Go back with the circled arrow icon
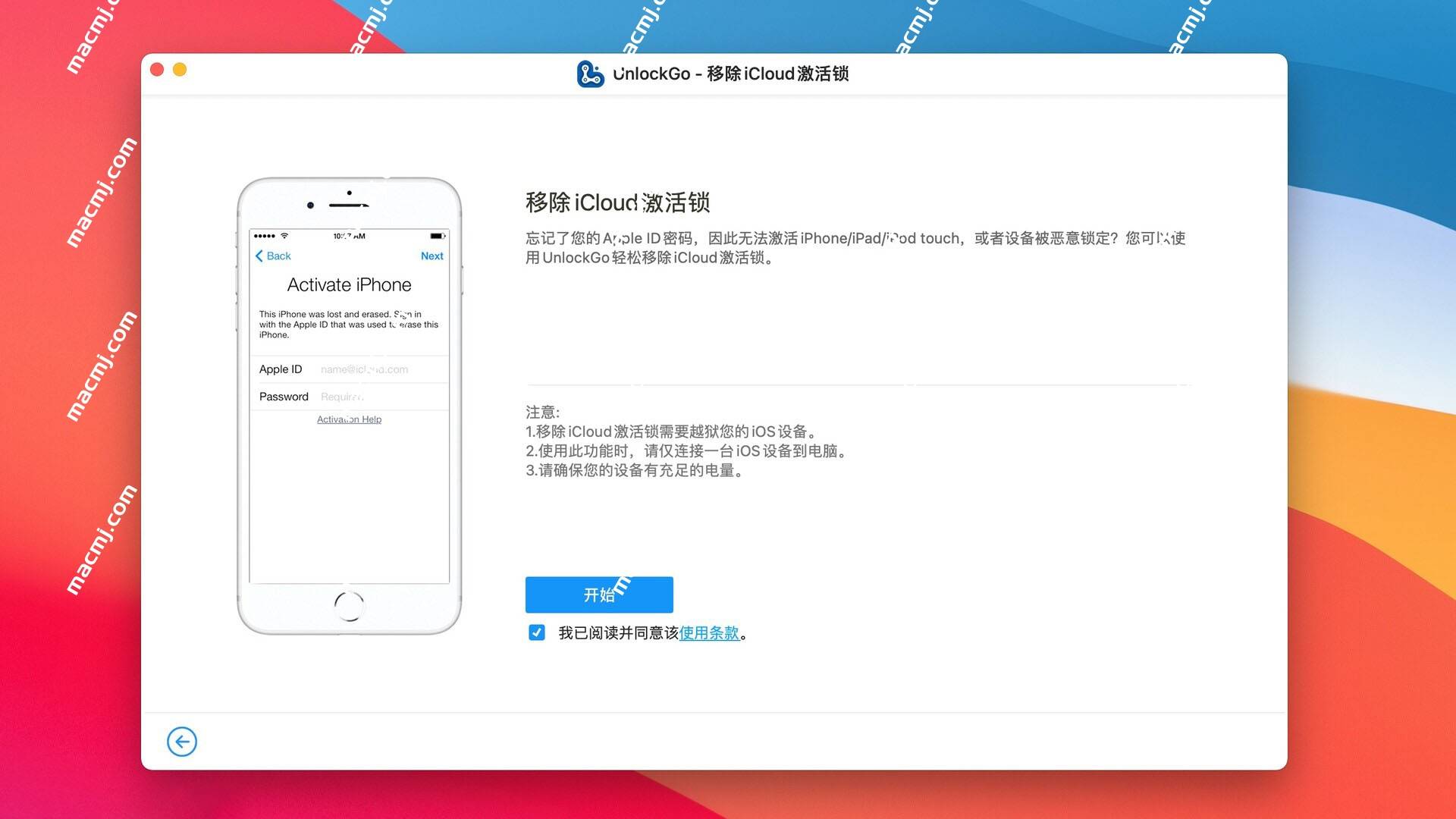 (182, 742)
